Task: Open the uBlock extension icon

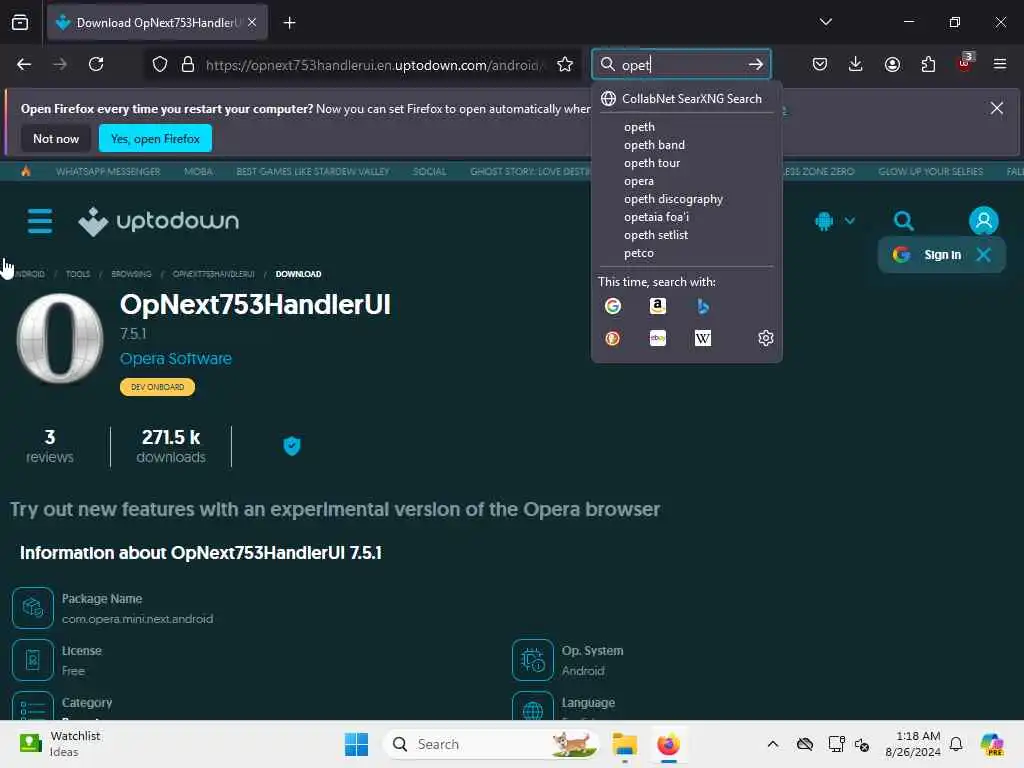Action: (965, 63)
